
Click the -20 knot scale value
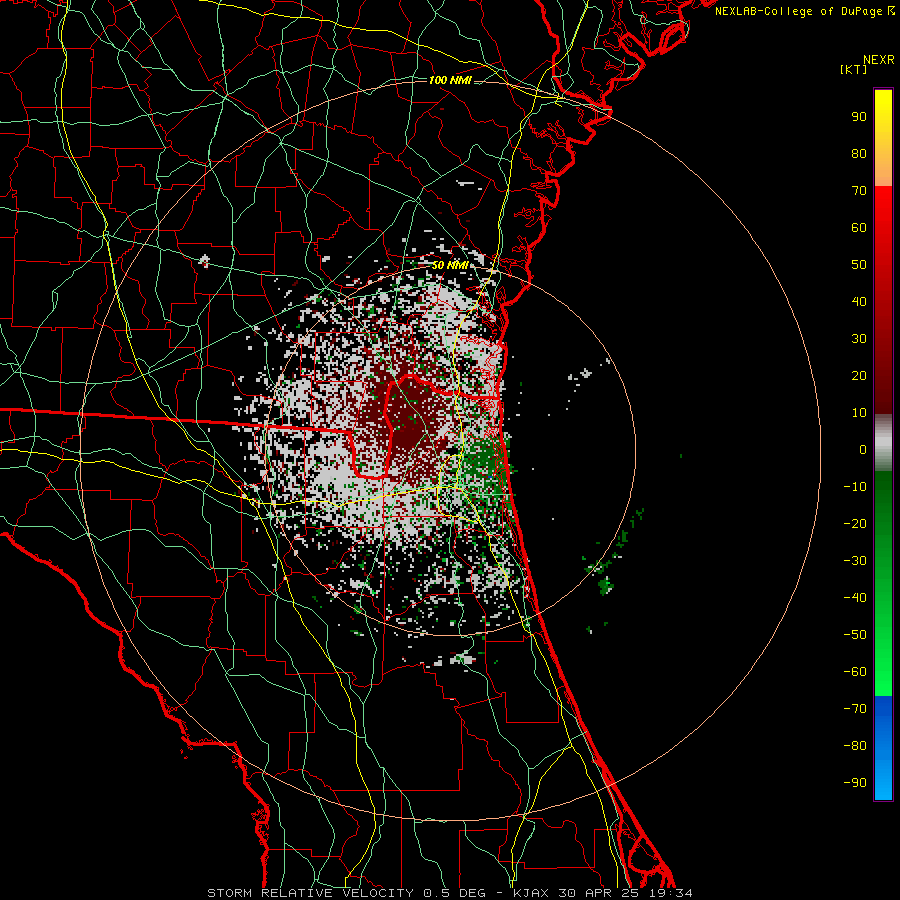[855, 523]
